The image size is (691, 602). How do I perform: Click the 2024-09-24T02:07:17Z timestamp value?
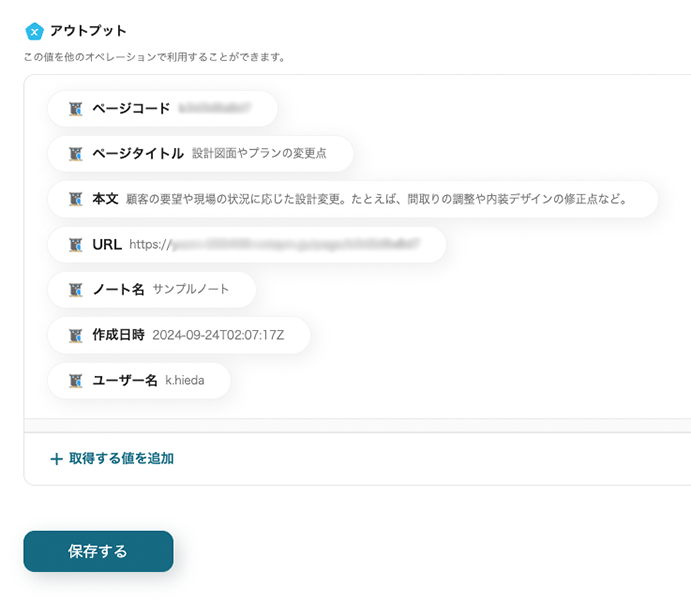point(218,335)
